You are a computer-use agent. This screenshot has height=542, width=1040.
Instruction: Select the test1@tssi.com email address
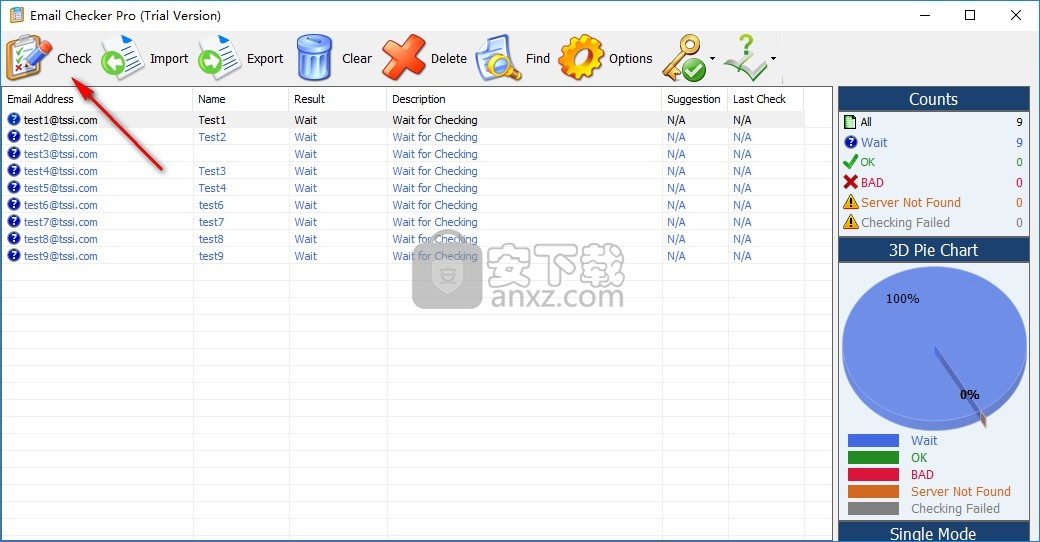click(60, 120)
